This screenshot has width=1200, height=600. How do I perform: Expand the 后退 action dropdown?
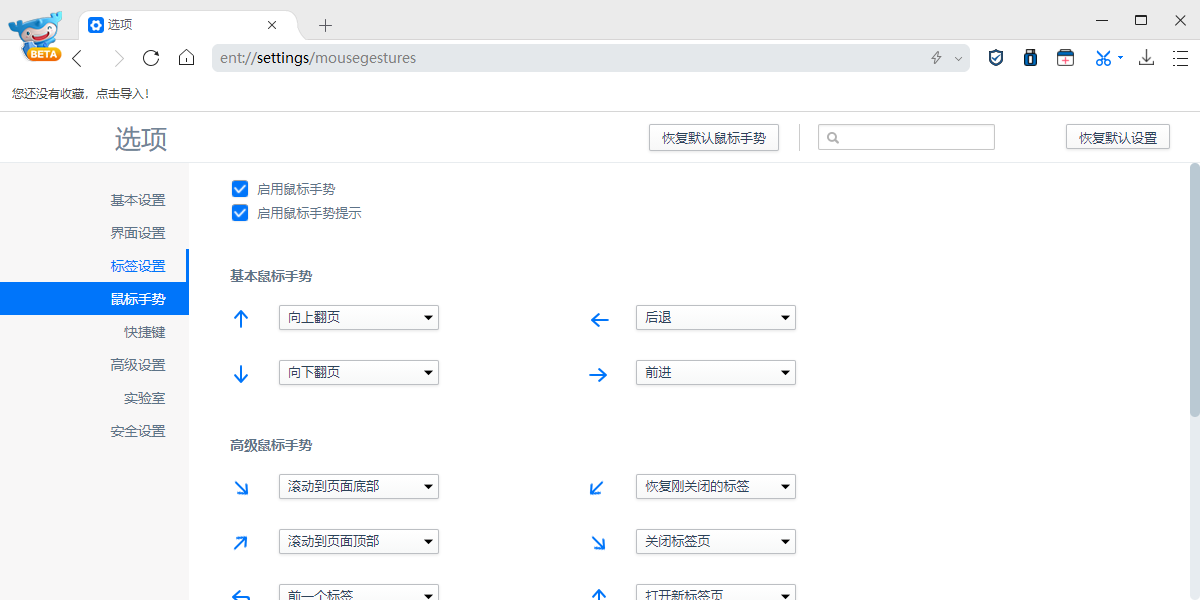[715, 317]
